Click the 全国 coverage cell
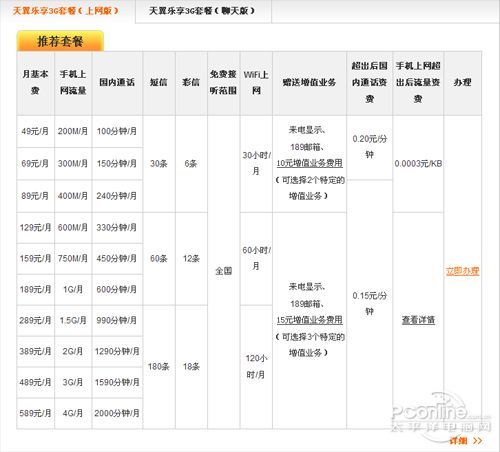Image resolution: width=500 pixels, height=452 pixels. tap(223, 271)
